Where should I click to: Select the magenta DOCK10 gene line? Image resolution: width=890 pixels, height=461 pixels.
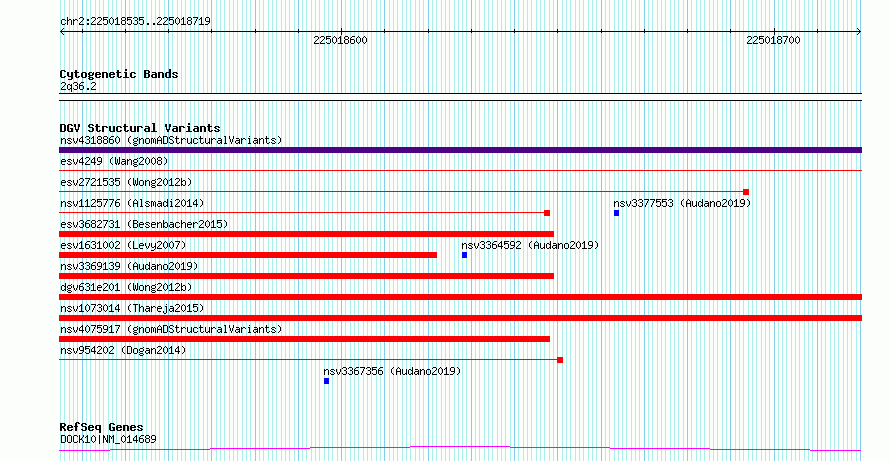pyautogui.click(x=460, y=449)
